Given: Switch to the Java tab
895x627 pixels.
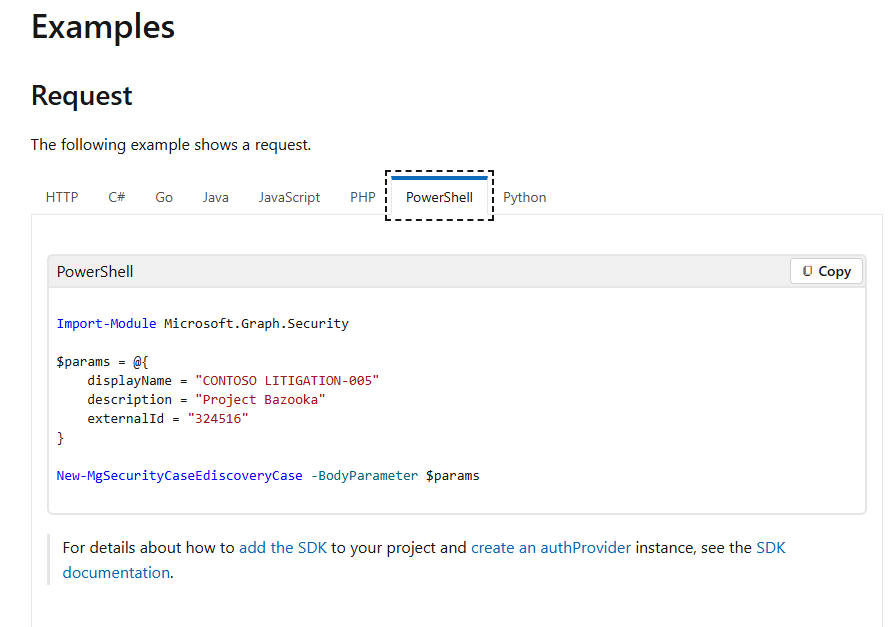Looking at the screenshot, I should pyautogui.click(x=215, y=197).
